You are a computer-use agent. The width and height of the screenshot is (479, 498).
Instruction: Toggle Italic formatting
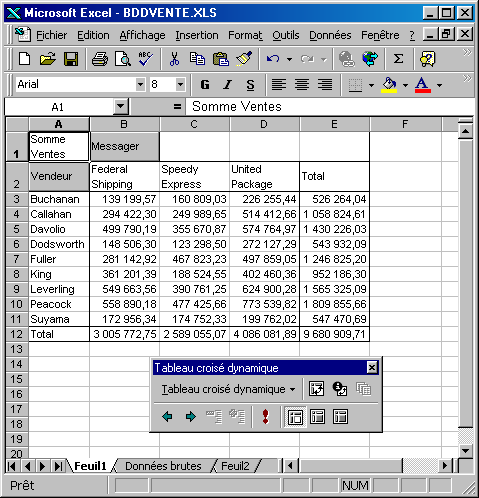coord(228,85)
